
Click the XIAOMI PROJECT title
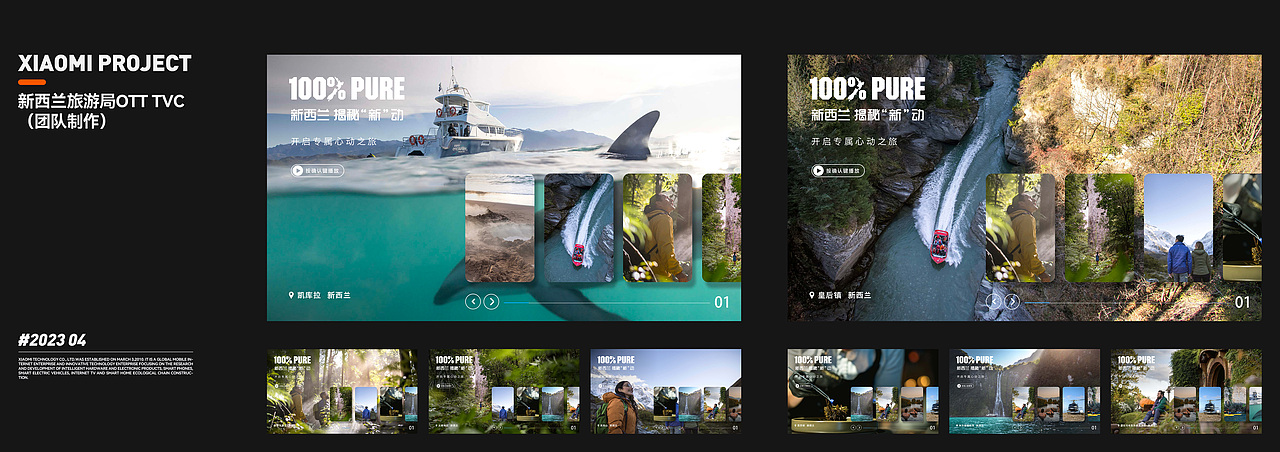click(105, 63)
